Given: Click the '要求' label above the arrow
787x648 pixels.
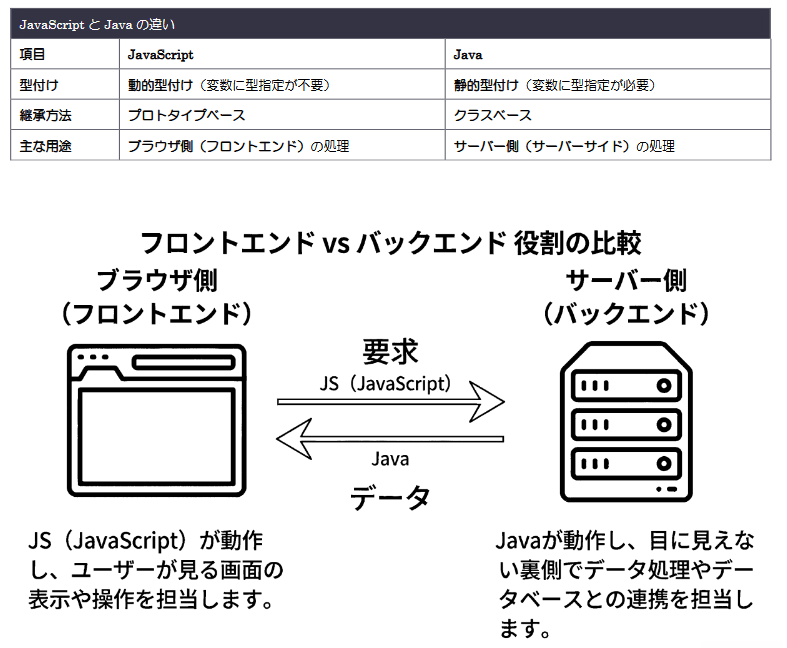Looking at the screenshot, I should click(x=390, y=352).
